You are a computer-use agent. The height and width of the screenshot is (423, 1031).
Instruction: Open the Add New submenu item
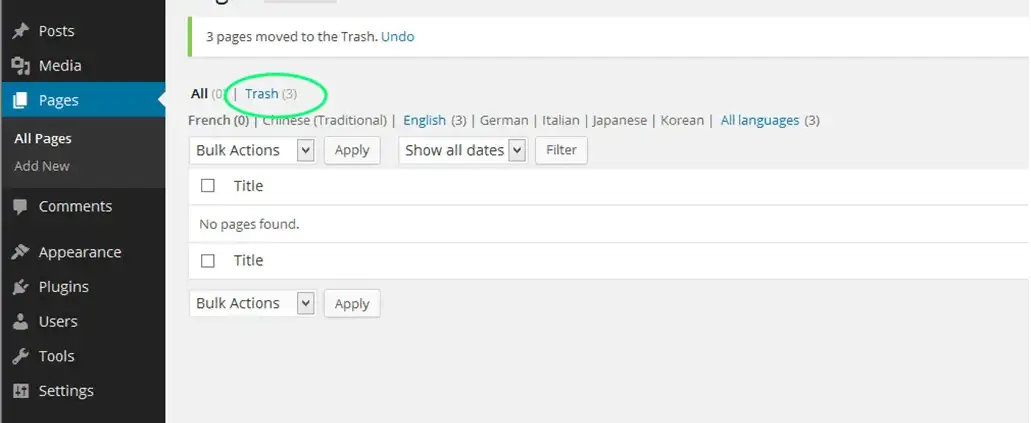(42, 166)
